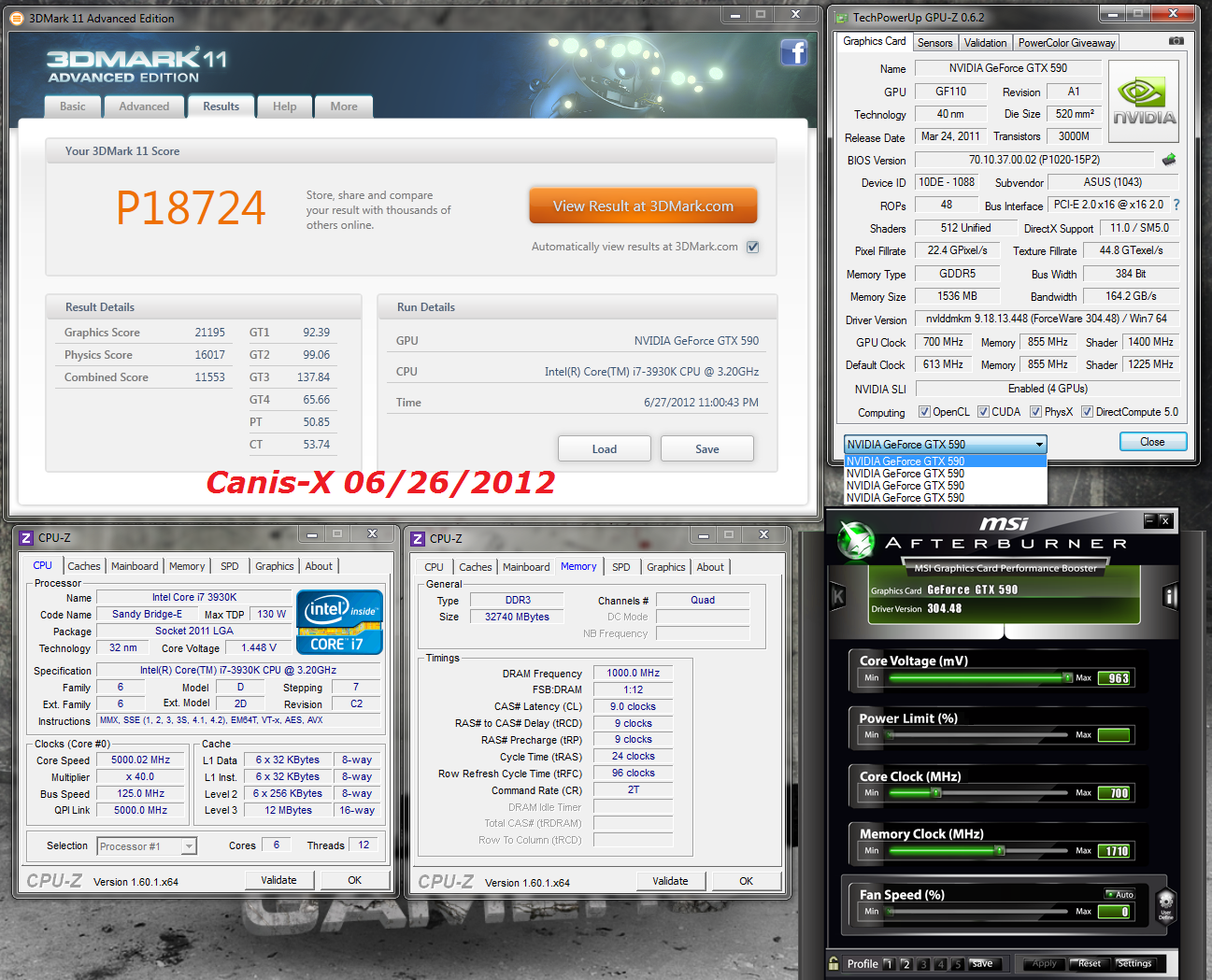Select Afterburner profile slot 3
This screenshot has height=980, width=1212.
coord(923,964)
